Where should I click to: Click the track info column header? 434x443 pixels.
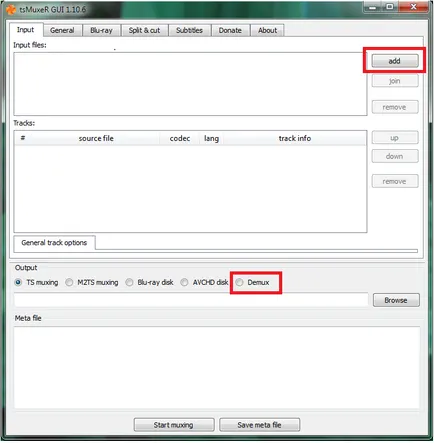(295, 138)
